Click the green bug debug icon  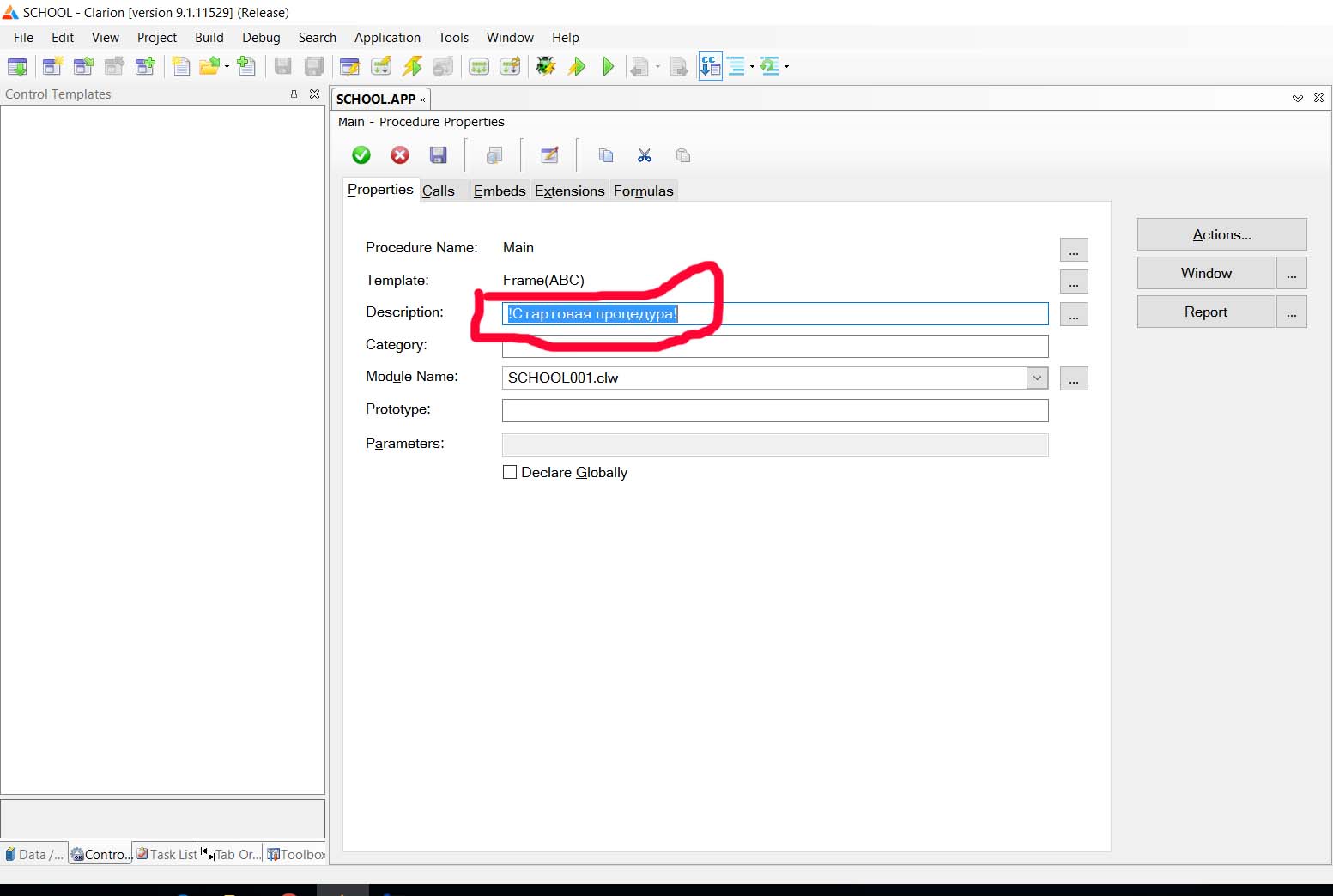click(546, 66)
